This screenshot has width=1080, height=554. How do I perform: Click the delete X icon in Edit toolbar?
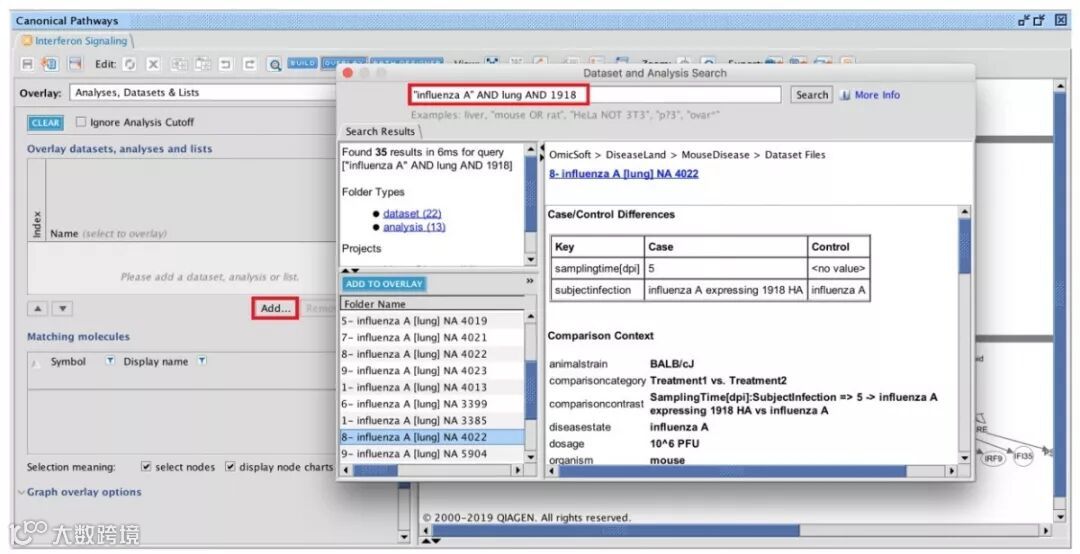tap(153, 64)
